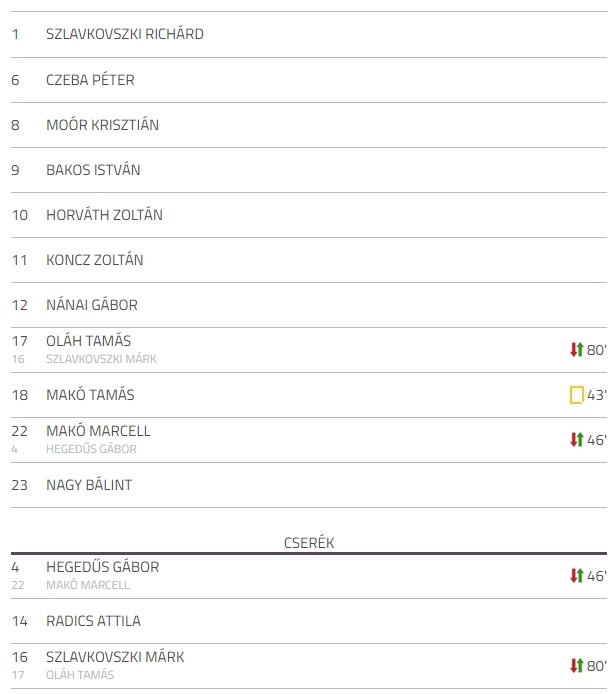Select Nánai Gábor in starting lineup

tap(309, 305)
